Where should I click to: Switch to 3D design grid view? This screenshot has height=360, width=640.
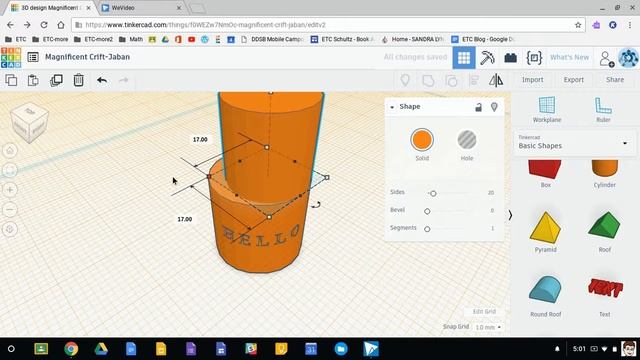click(464, 58)
